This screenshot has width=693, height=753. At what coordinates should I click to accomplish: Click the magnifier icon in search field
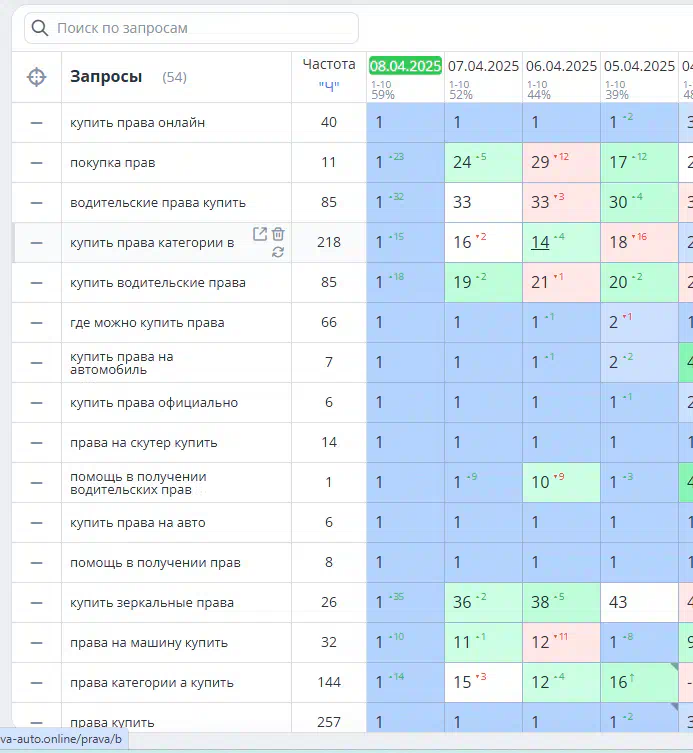(40, 28)
